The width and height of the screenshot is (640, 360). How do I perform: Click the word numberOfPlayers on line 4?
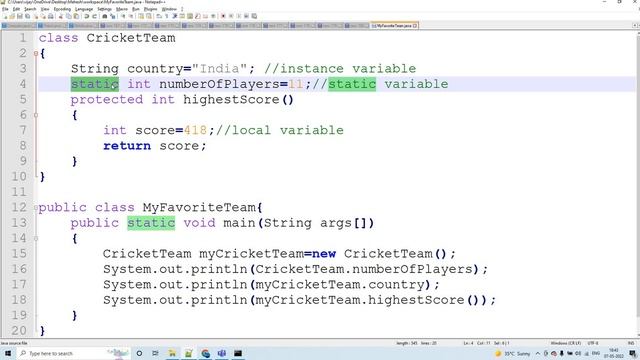pos(219,84)
